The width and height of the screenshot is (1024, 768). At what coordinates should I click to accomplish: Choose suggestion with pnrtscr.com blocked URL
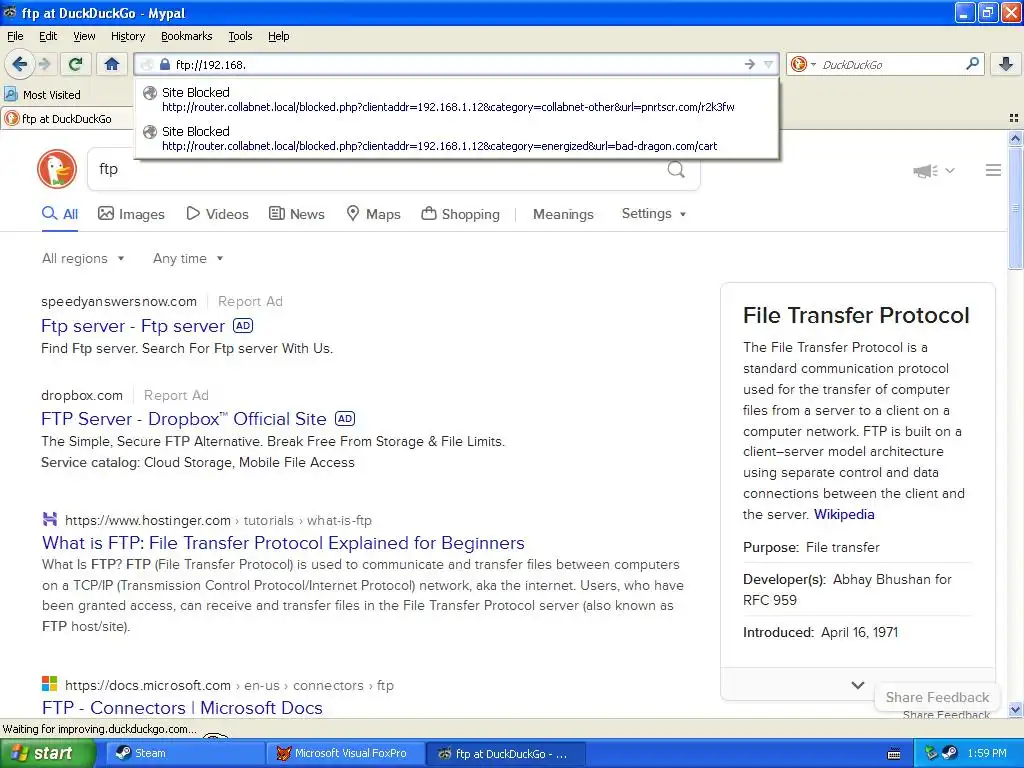click(456, 99)
